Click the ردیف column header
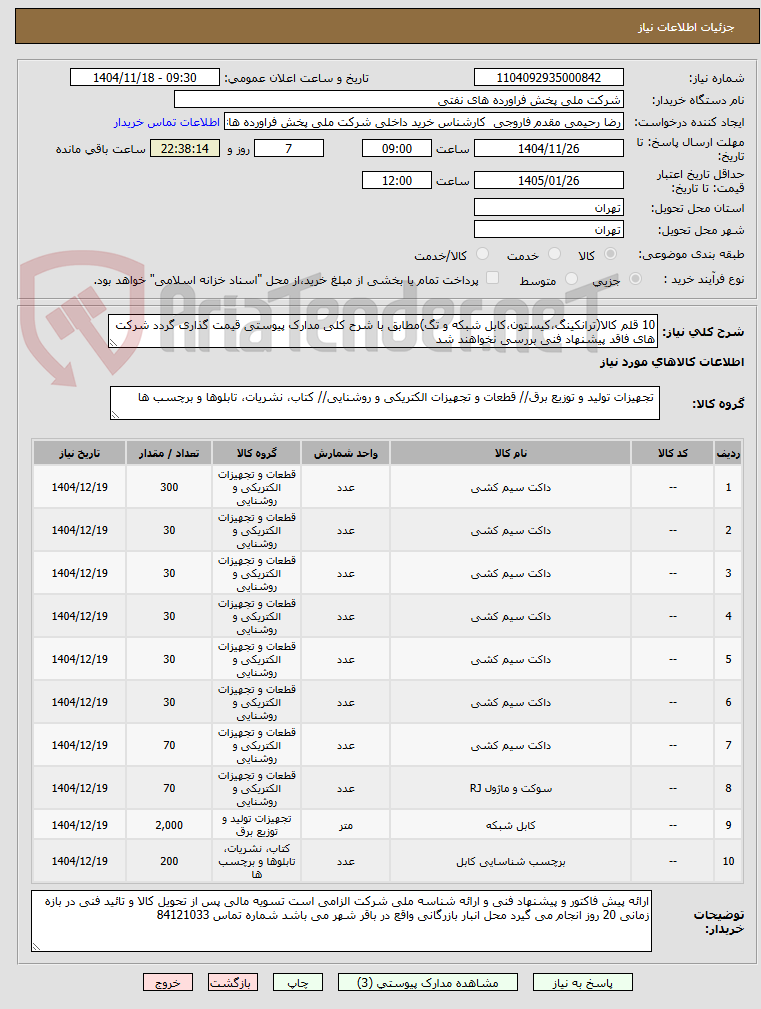Image resolution: width=761 pixels, height=1009 pixels. pos(728,453)
